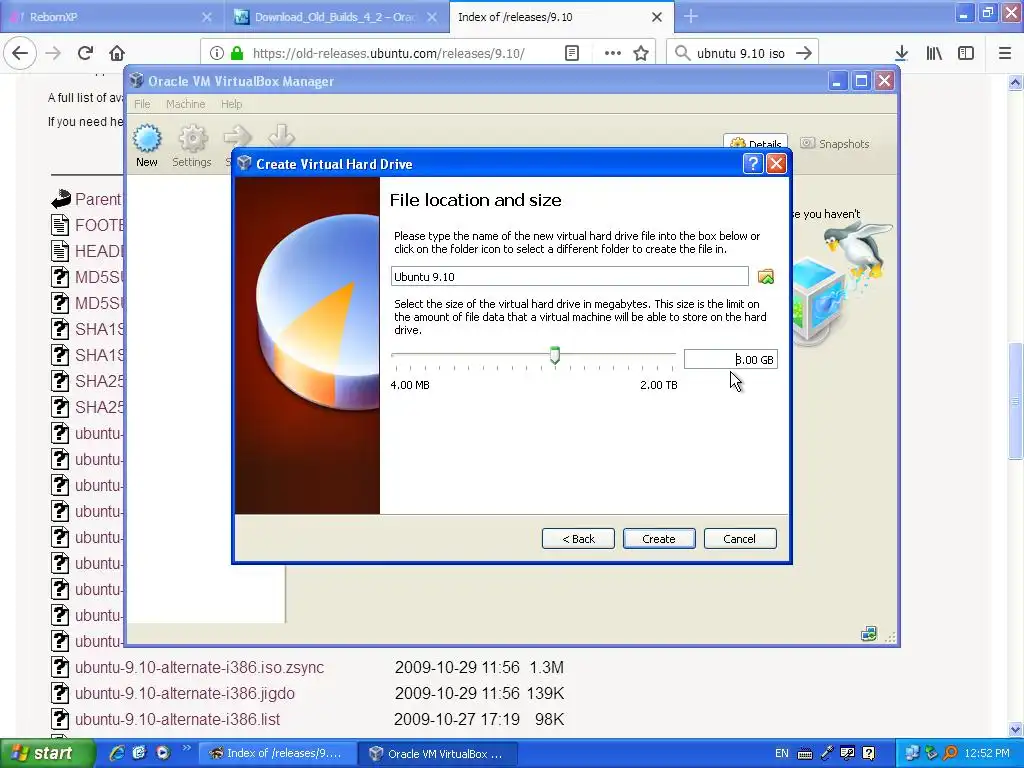The image size is (1024, 768).
Task: Open the Help menu in VirtualBox Manager
Action: 231,104
